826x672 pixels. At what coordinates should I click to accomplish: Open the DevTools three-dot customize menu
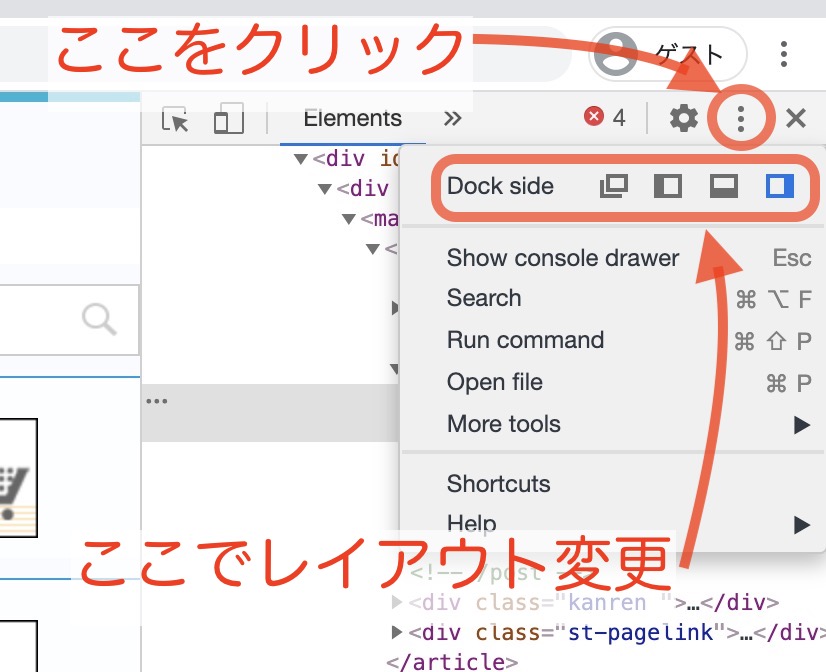click(741, 118)
